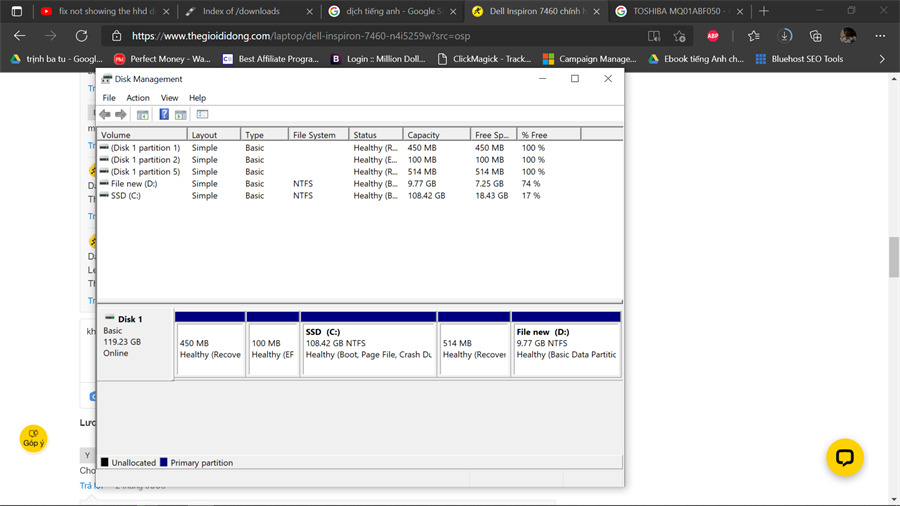Click the Show/Hide Console Tree toolbar icon
Image resolution: width=900 pixels, height=506 pixels.
tap(143, 115)
